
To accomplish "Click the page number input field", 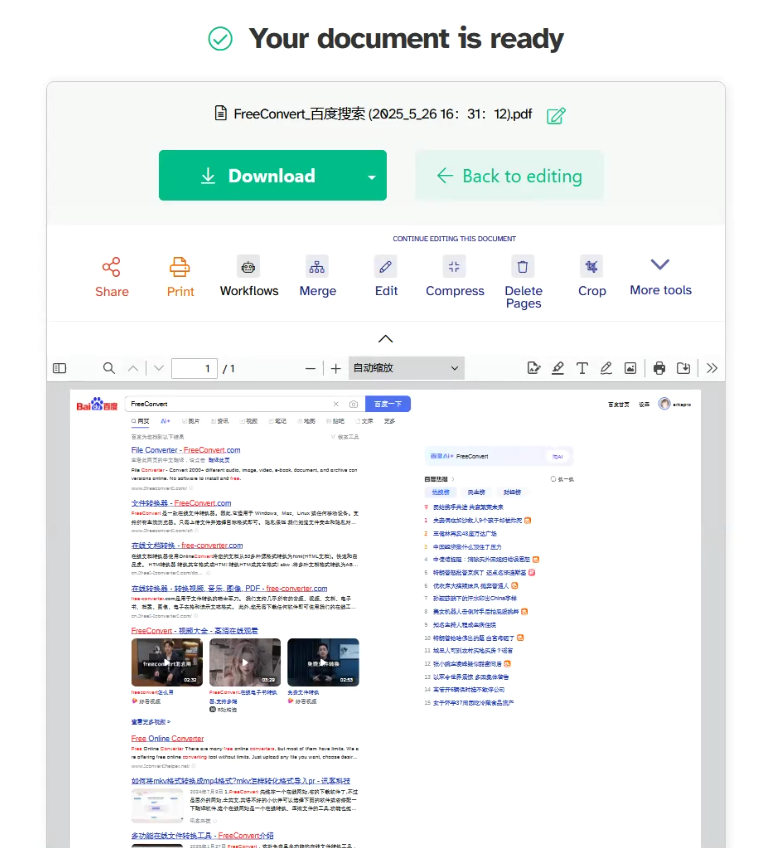I will (194, 368).
